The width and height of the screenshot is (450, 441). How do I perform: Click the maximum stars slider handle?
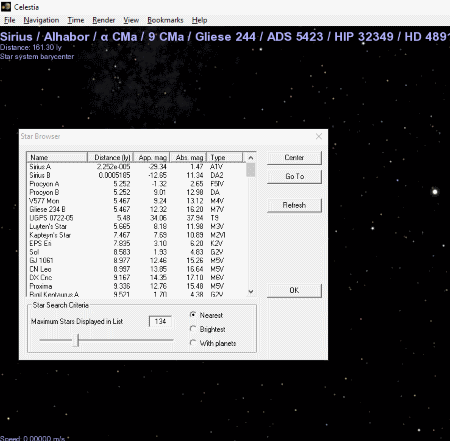click(x=76, y=340)
